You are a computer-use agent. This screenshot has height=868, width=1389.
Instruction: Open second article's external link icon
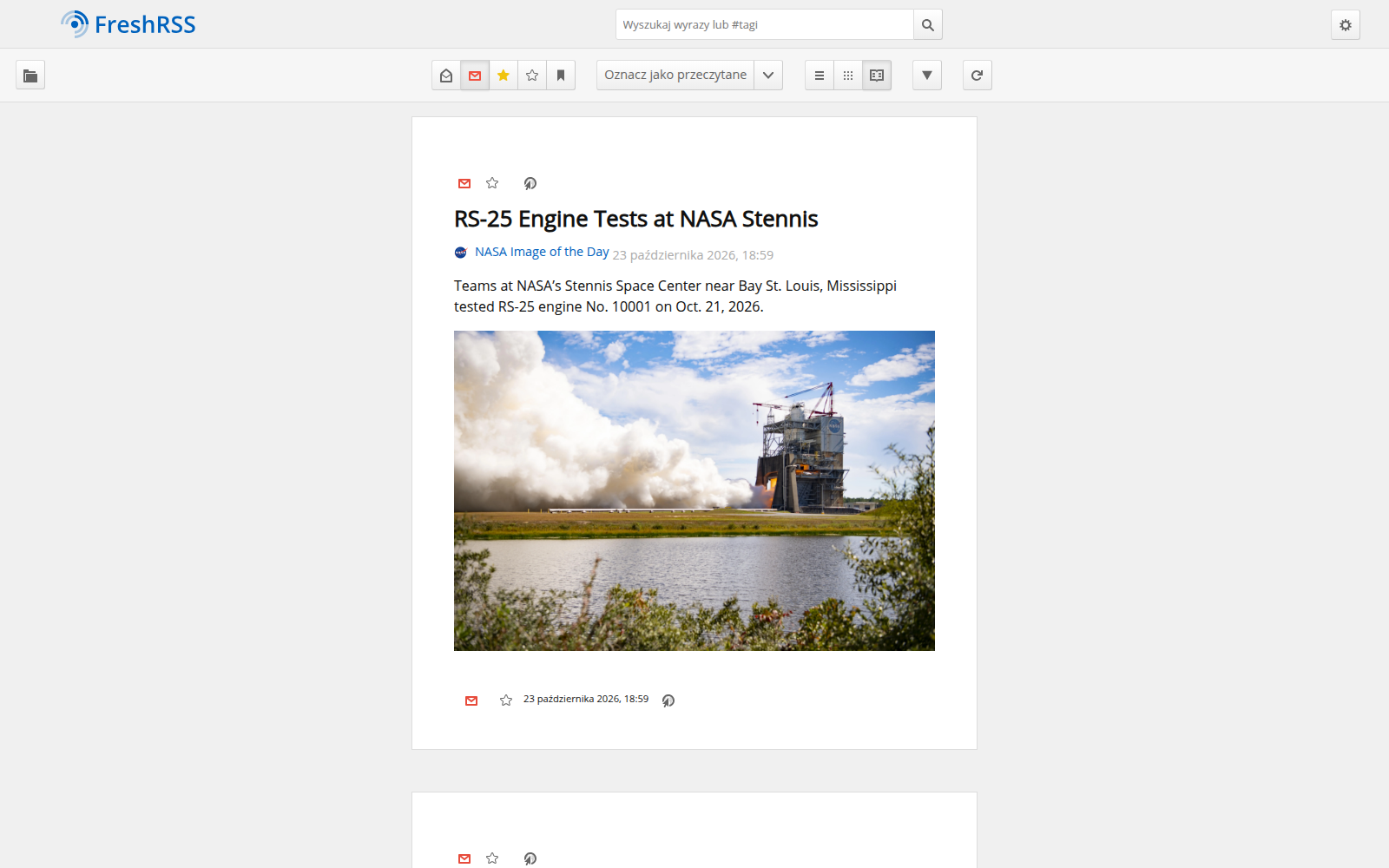point(530,858)
